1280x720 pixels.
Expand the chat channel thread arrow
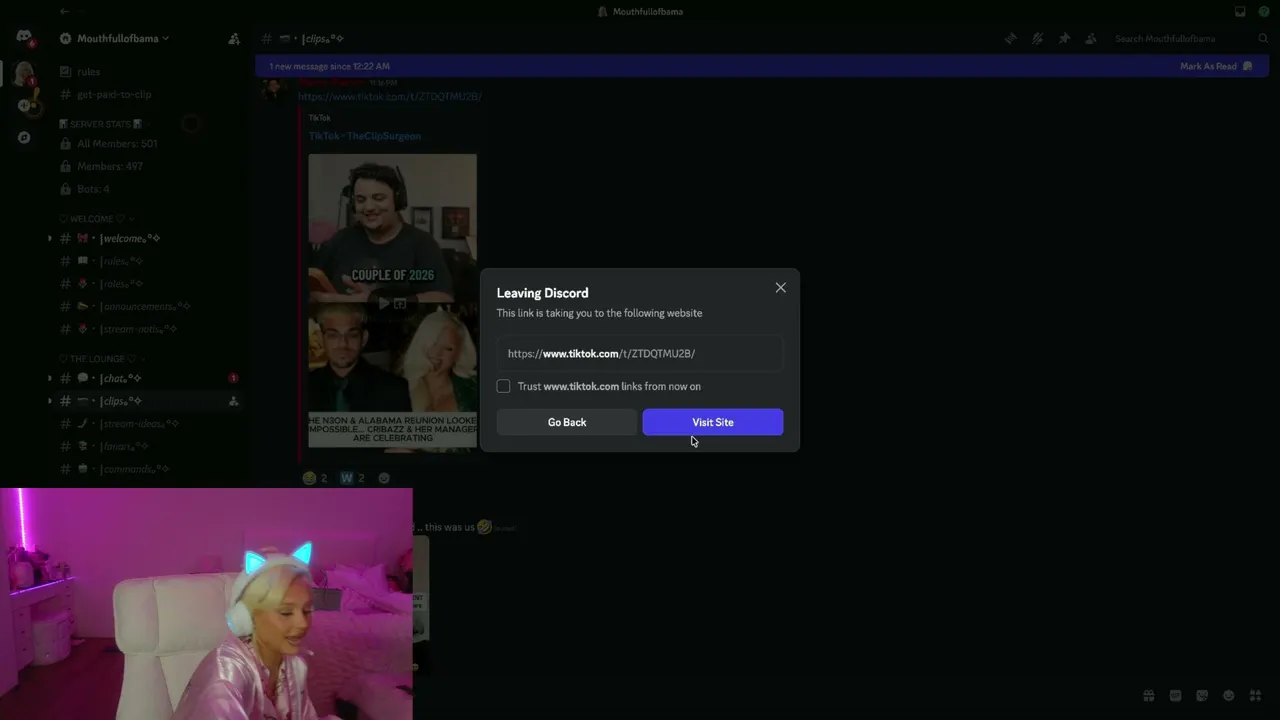pos(50,378)
